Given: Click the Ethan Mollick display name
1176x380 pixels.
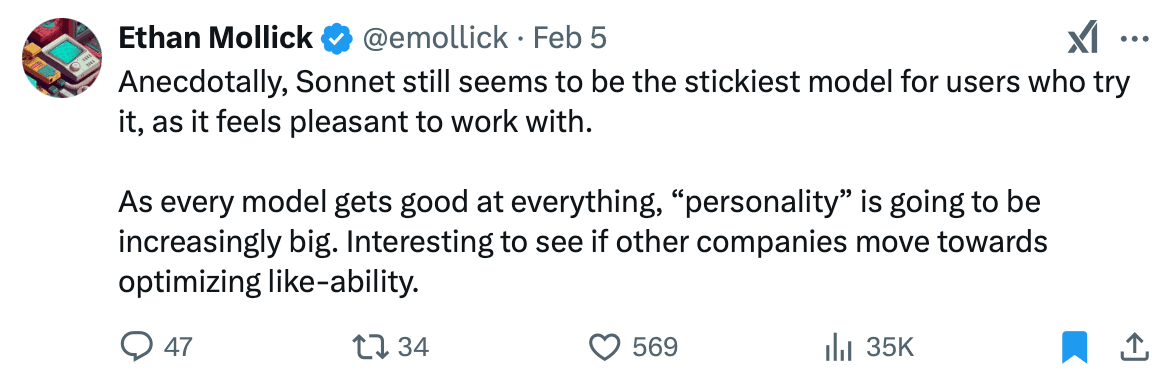Looking at the screenshot, I should pos(215,38).
